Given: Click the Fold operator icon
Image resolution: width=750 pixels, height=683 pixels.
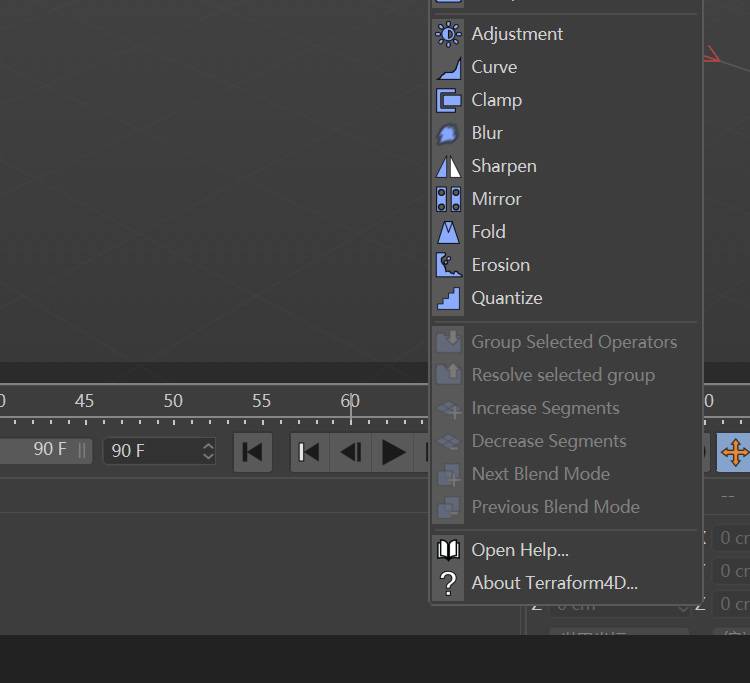Looking at the screenshot, I should point(448,232).
